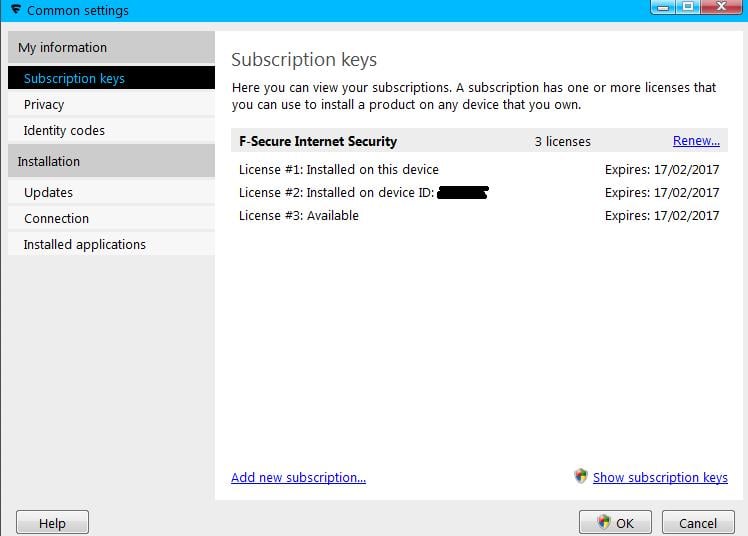Image resolution: width=748 pixels, height=536 pixels.
Task: Show Installed applications list
Action: (x=111, y=244)
